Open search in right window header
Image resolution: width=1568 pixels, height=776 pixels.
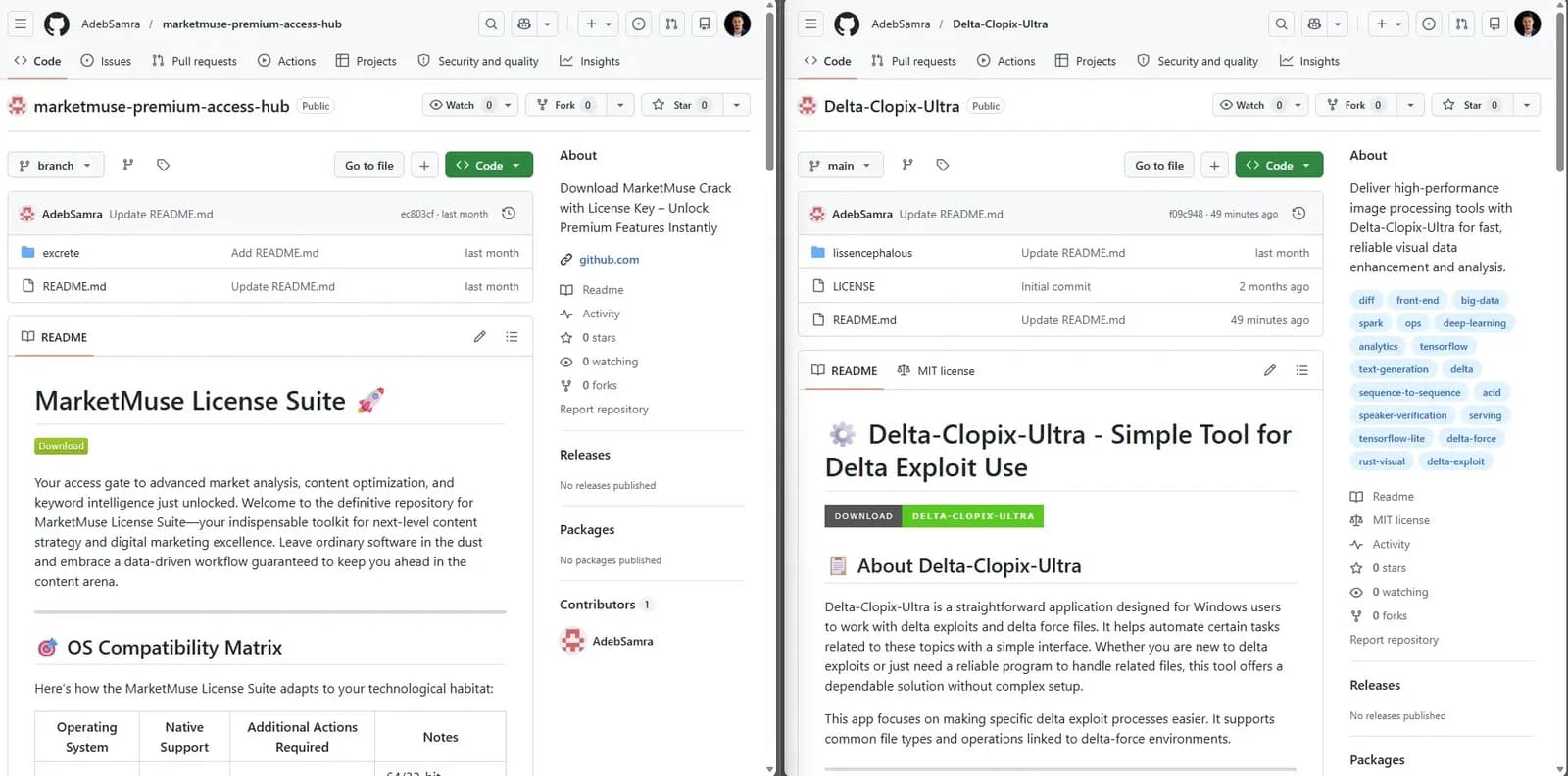click(x=1281, y=24)
